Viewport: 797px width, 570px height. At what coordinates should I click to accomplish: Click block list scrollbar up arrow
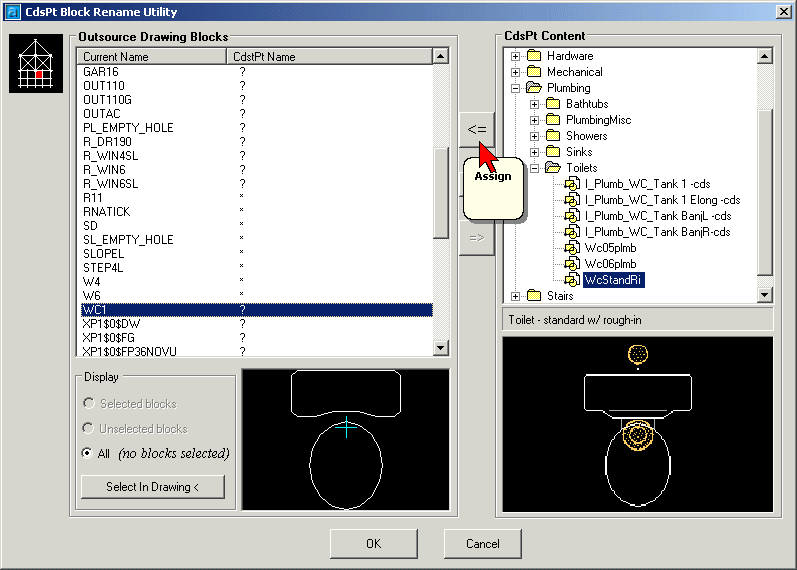coord(441,56)
